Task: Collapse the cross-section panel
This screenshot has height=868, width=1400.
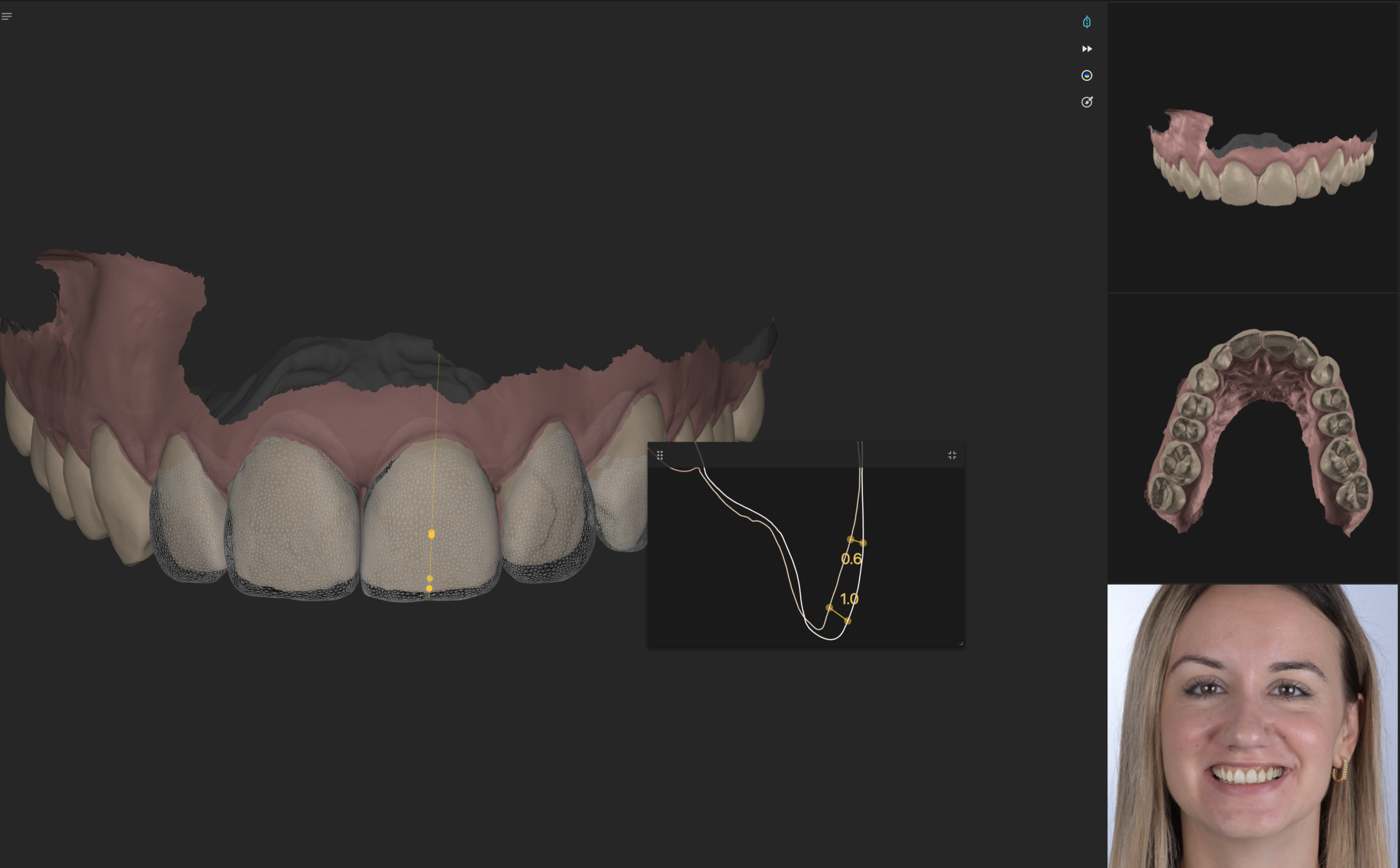Action: coord(952,455)
